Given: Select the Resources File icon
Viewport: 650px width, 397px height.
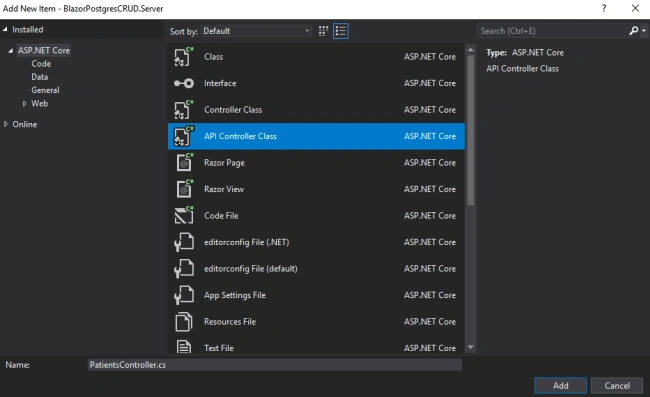Looking at the screenshot, I should click(184, 322).
